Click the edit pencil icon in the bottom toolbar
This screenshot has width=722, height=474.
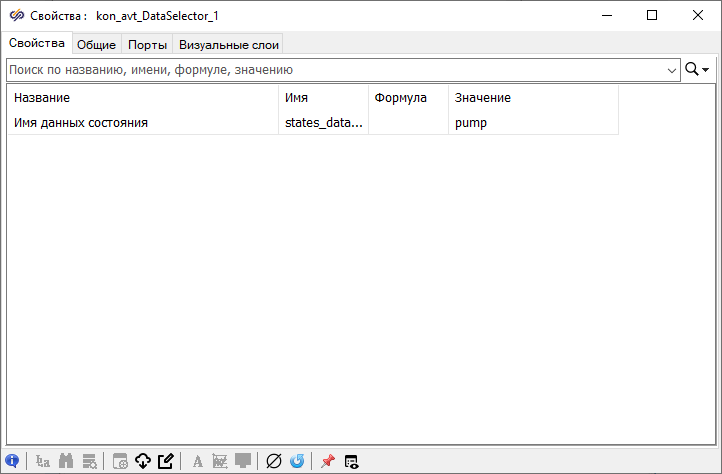166,461
